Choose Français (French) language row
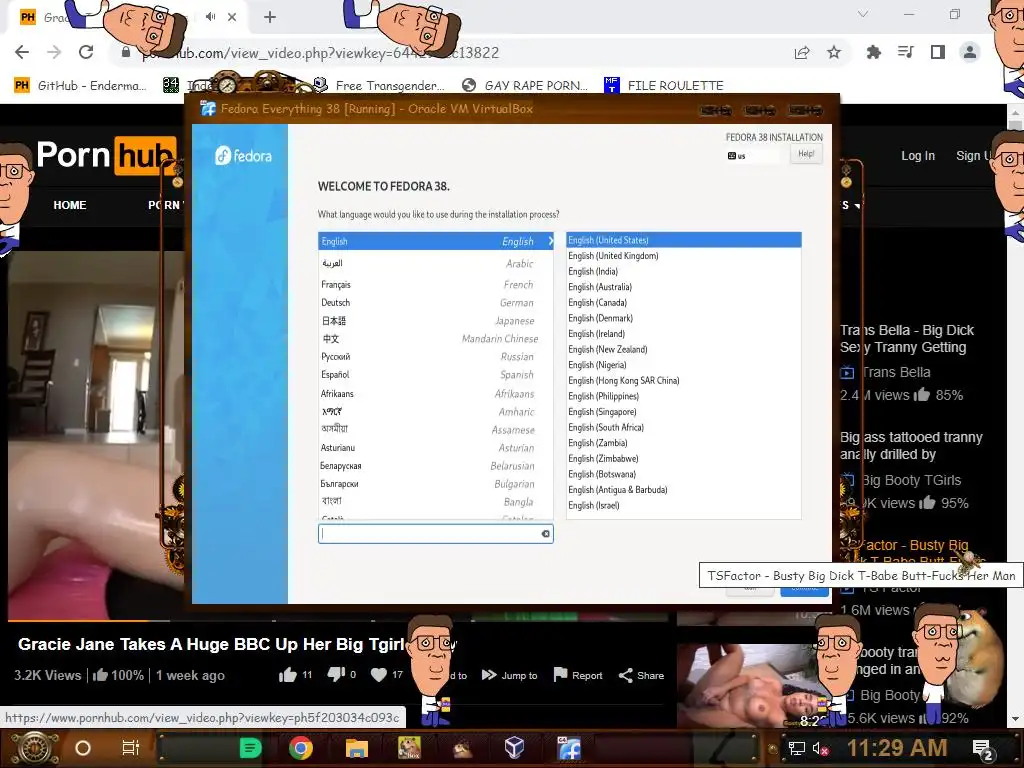 pyautogui.click(x=436, y=285)
